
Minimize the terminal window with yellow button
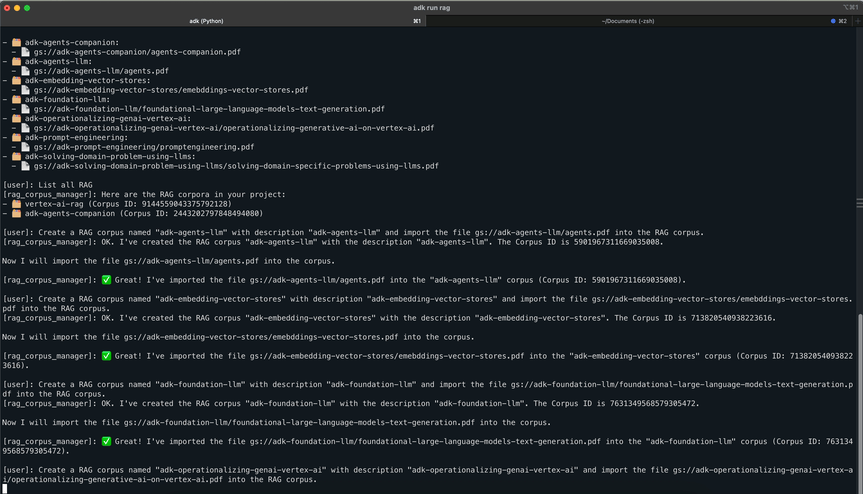[17, 8]
